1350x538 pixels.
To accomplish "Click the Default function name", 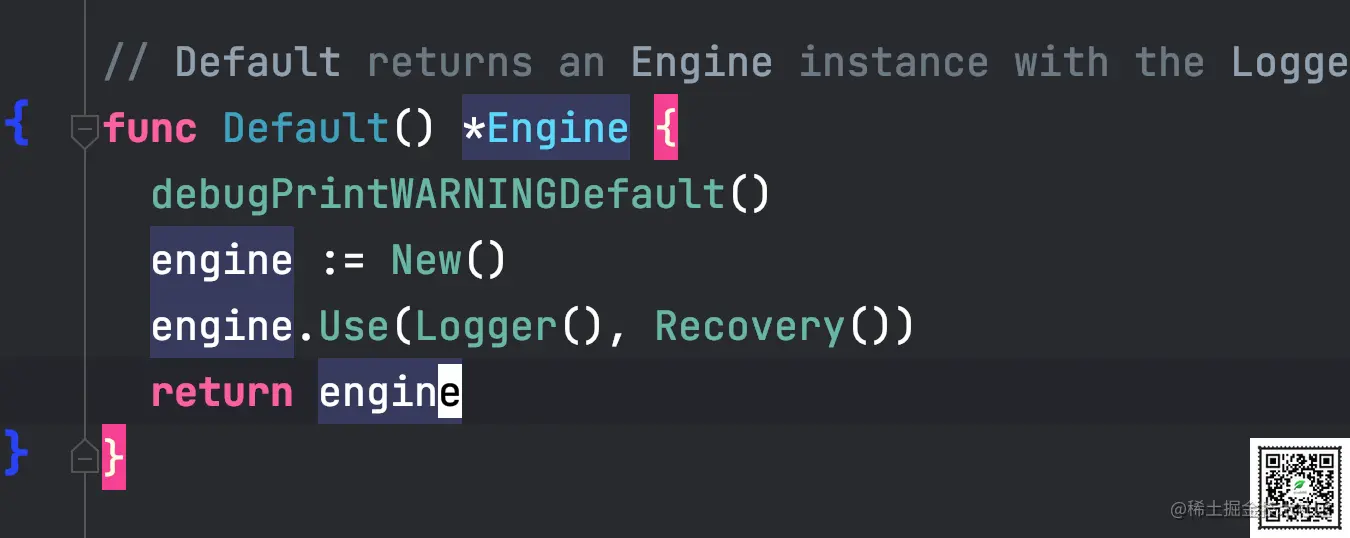I will [x=305, y=128].
